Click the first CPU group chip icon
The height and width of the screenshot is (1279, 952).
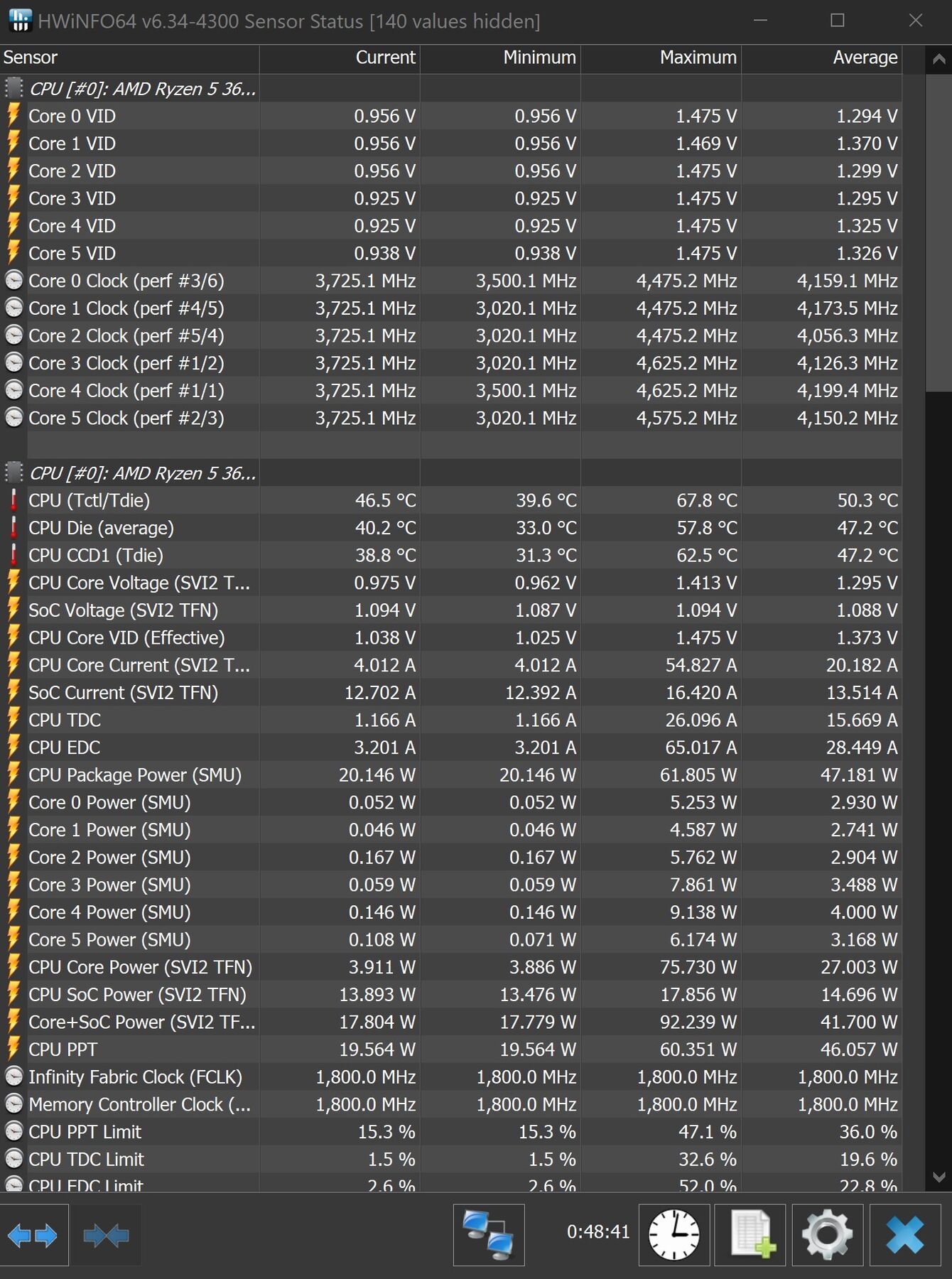point(13,88)
